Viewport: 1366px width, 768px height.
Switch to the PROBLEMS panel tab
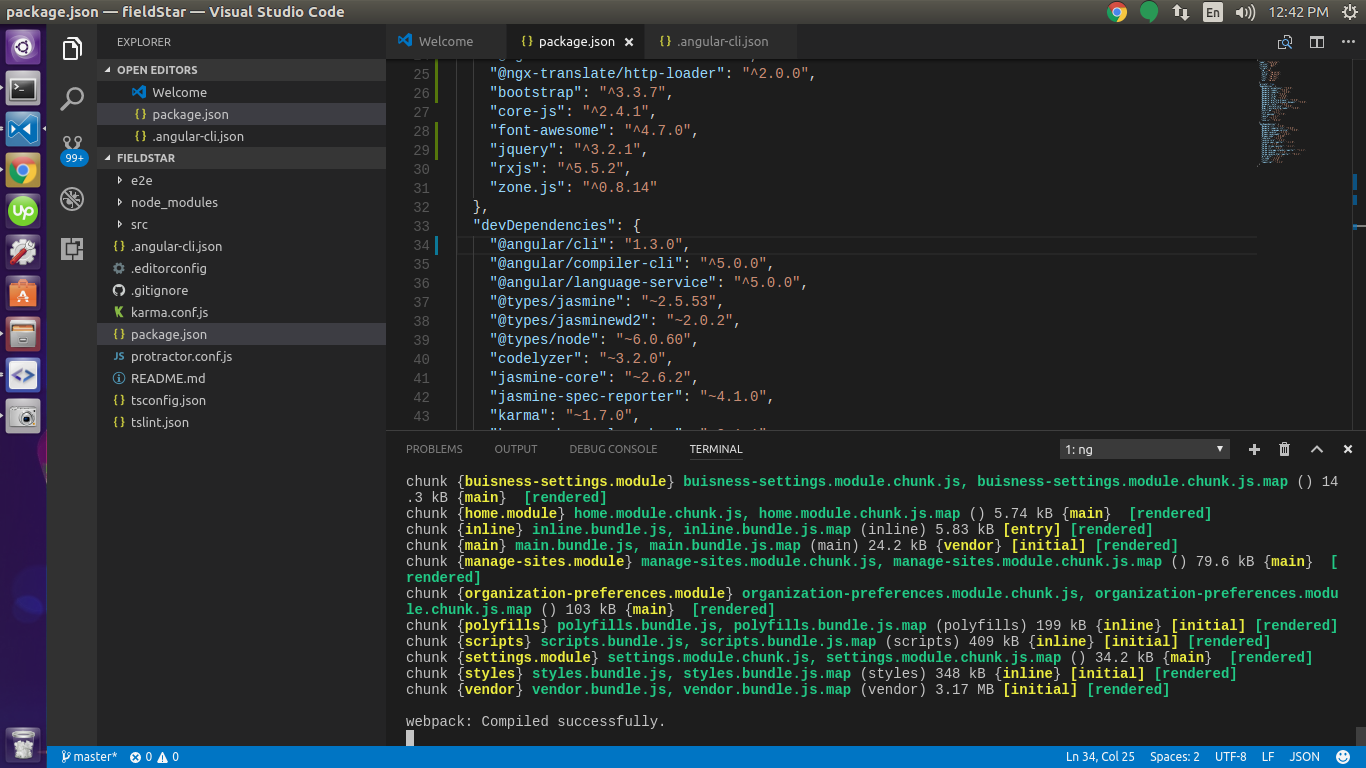point(434,449)
